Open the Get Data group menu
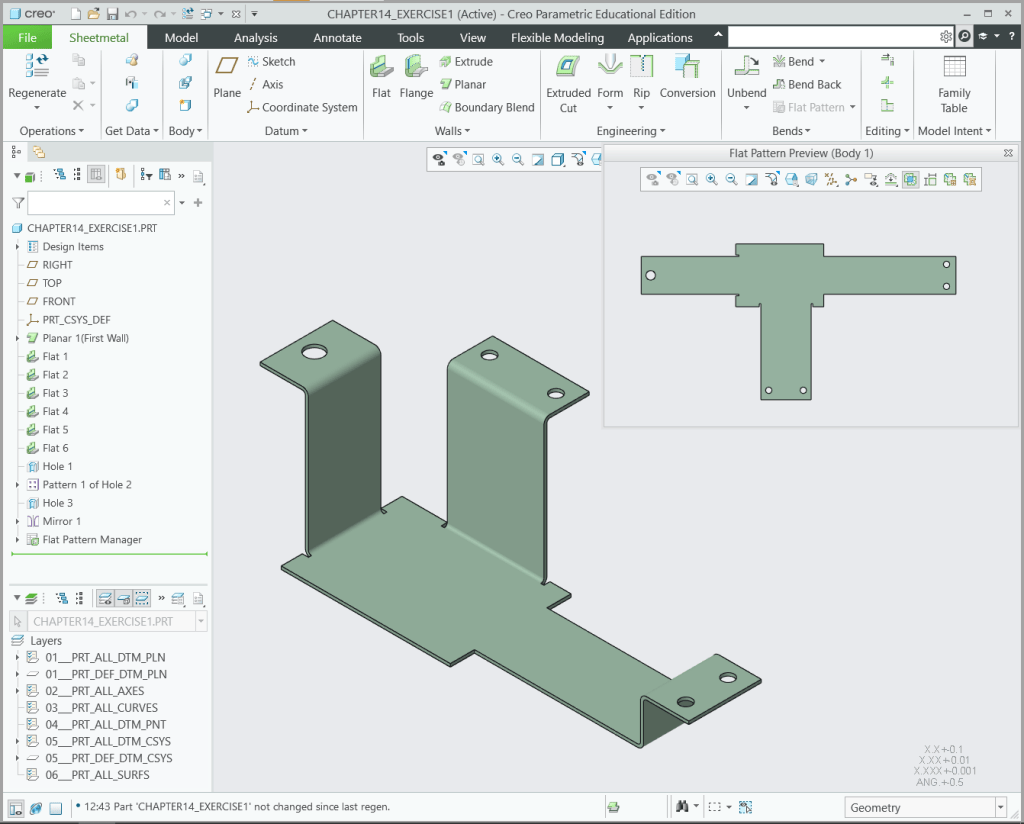The width and height of the screenshot is (1024, 824). [132, 131]
